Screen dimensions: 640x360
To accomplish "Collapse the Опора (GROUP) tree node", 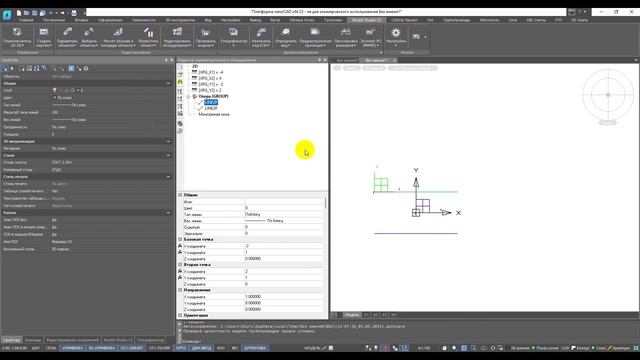I will tap(189, 96).
